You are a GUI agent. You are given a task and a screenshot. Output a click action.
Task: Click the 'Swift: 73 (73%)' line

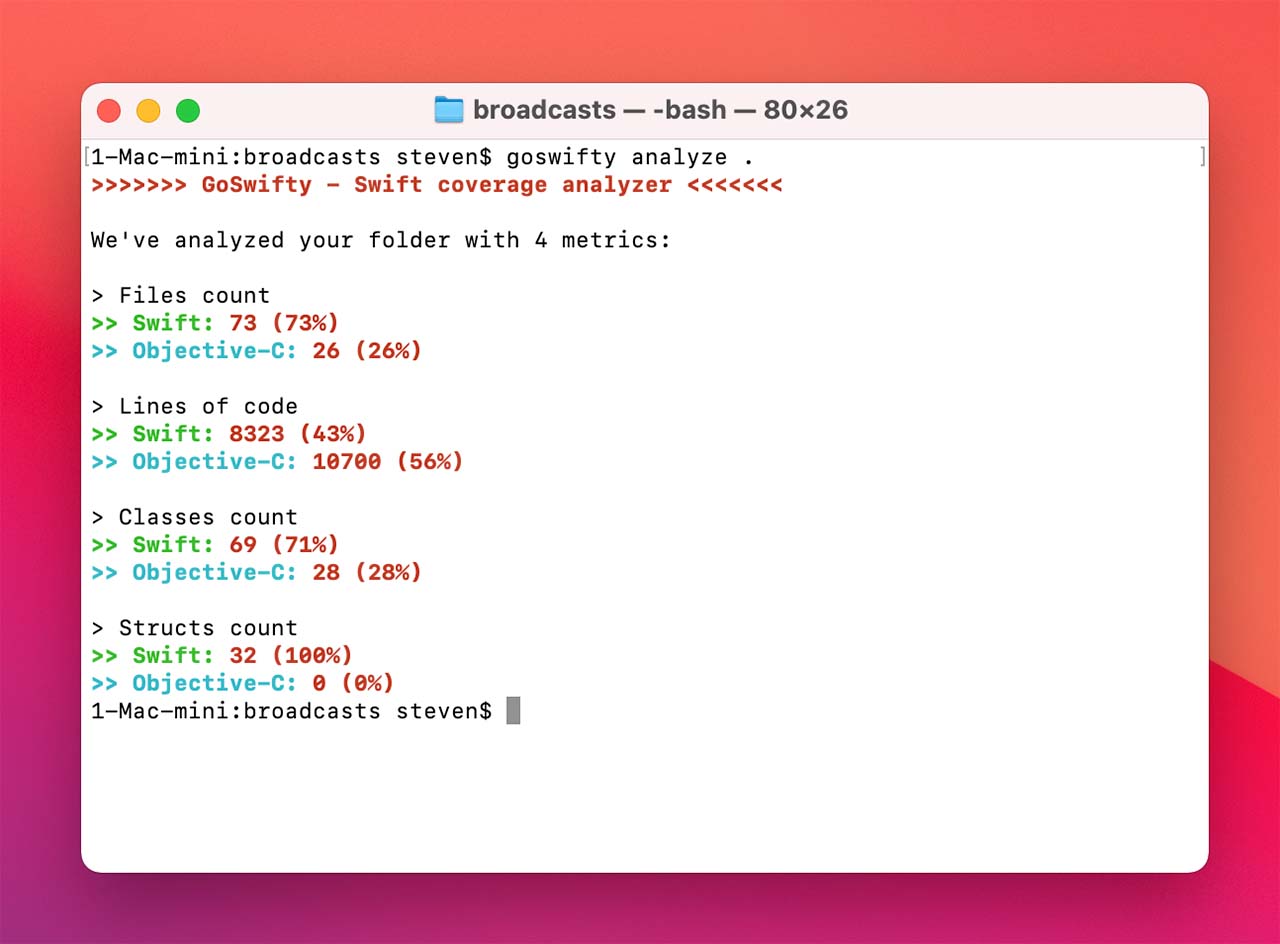tap(215, 323)
